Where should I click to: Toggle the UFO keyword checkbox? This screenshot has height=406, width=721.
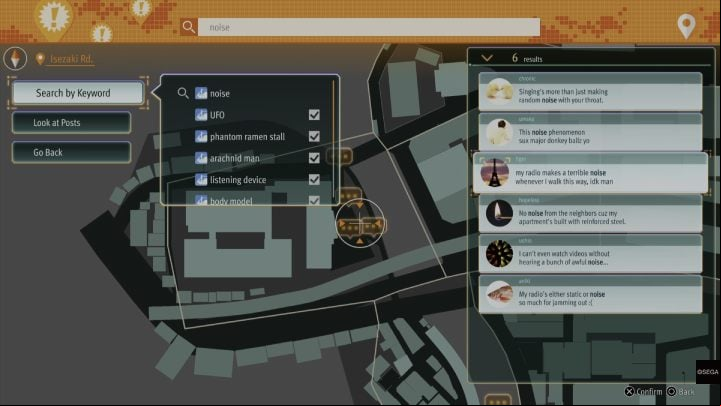[314, 114]
